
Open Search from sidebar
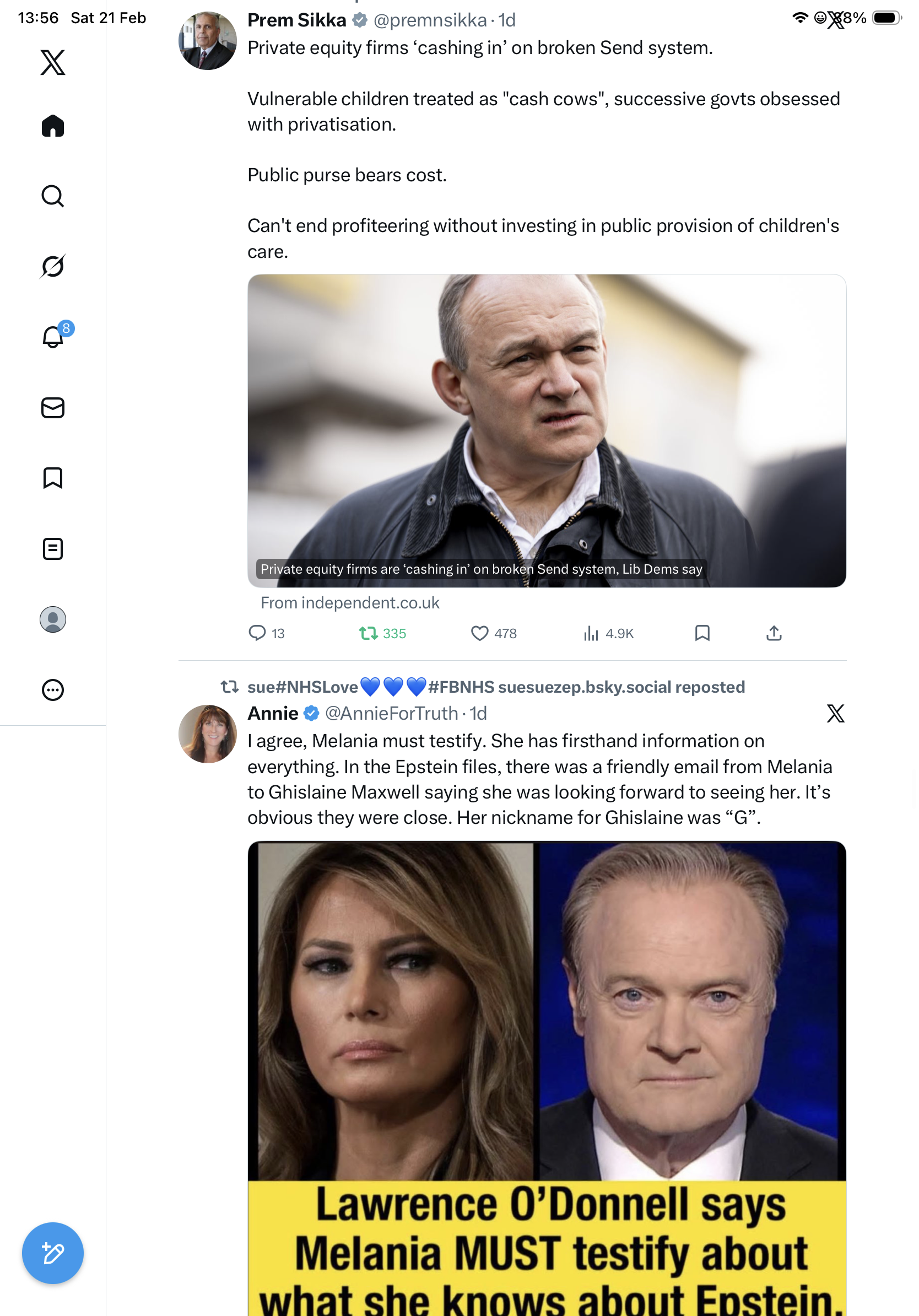[x=53, y=196]
